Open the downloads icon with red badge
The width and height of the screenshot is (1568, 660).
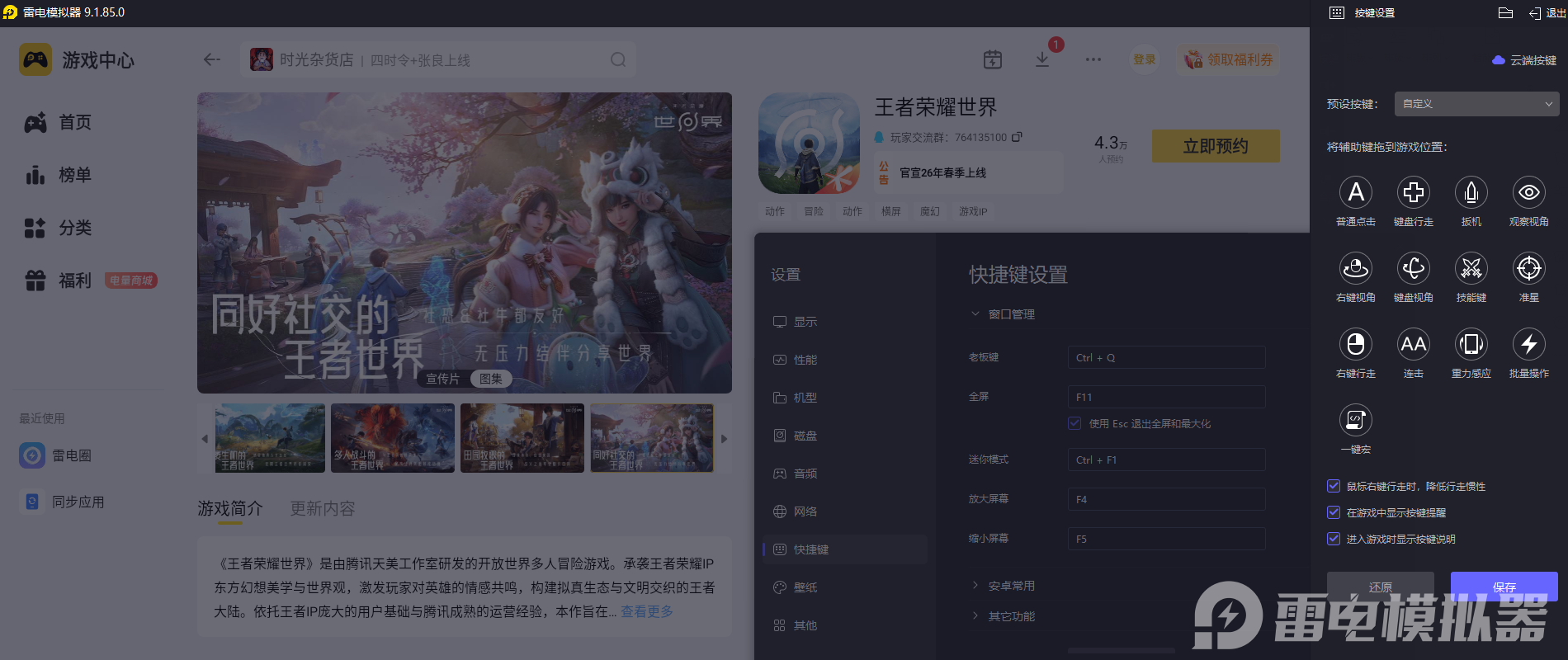[x=1042, y=59]
